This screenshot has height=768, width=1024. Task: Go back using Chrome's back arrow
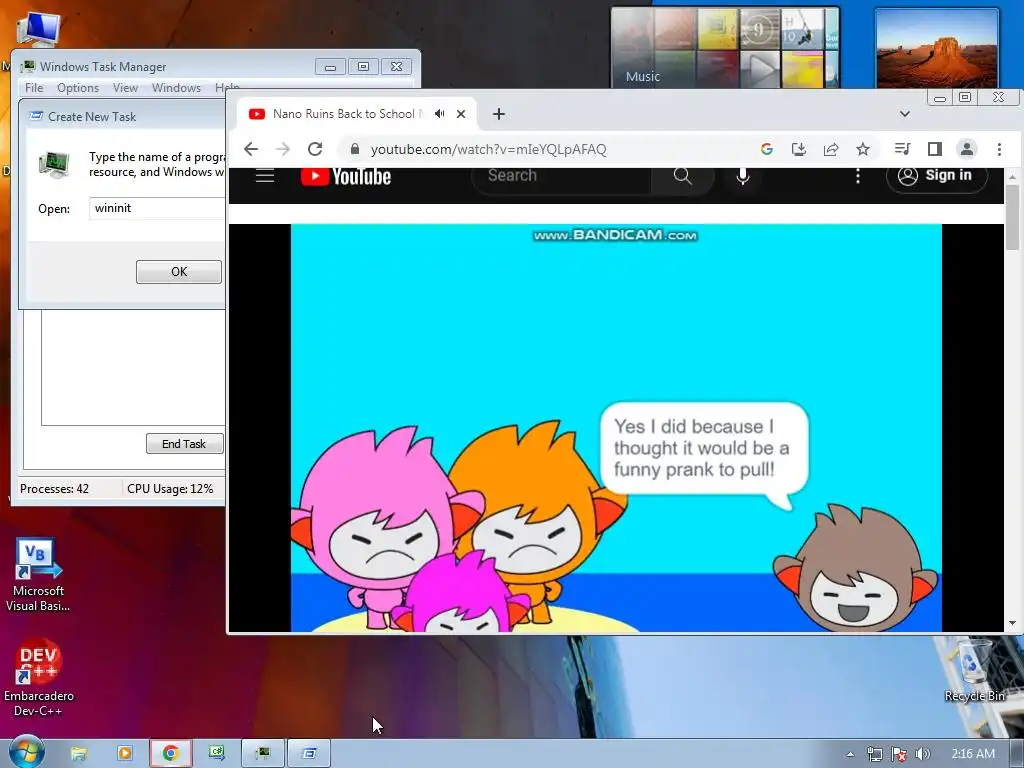tap(251, 149)
